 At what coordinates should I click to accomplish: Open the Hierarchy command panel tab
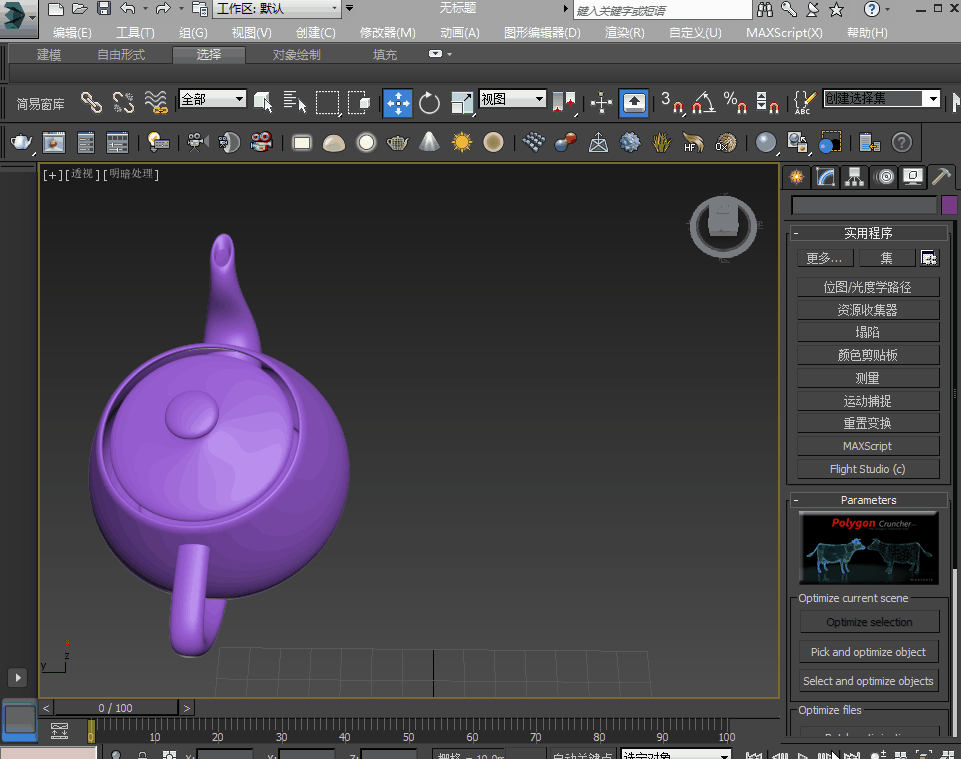click(x=854, y=177)
